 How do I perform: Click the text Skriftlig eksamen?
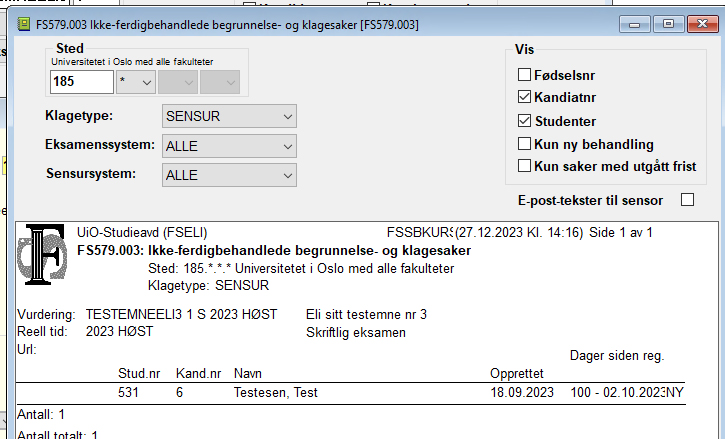(356, 333)
